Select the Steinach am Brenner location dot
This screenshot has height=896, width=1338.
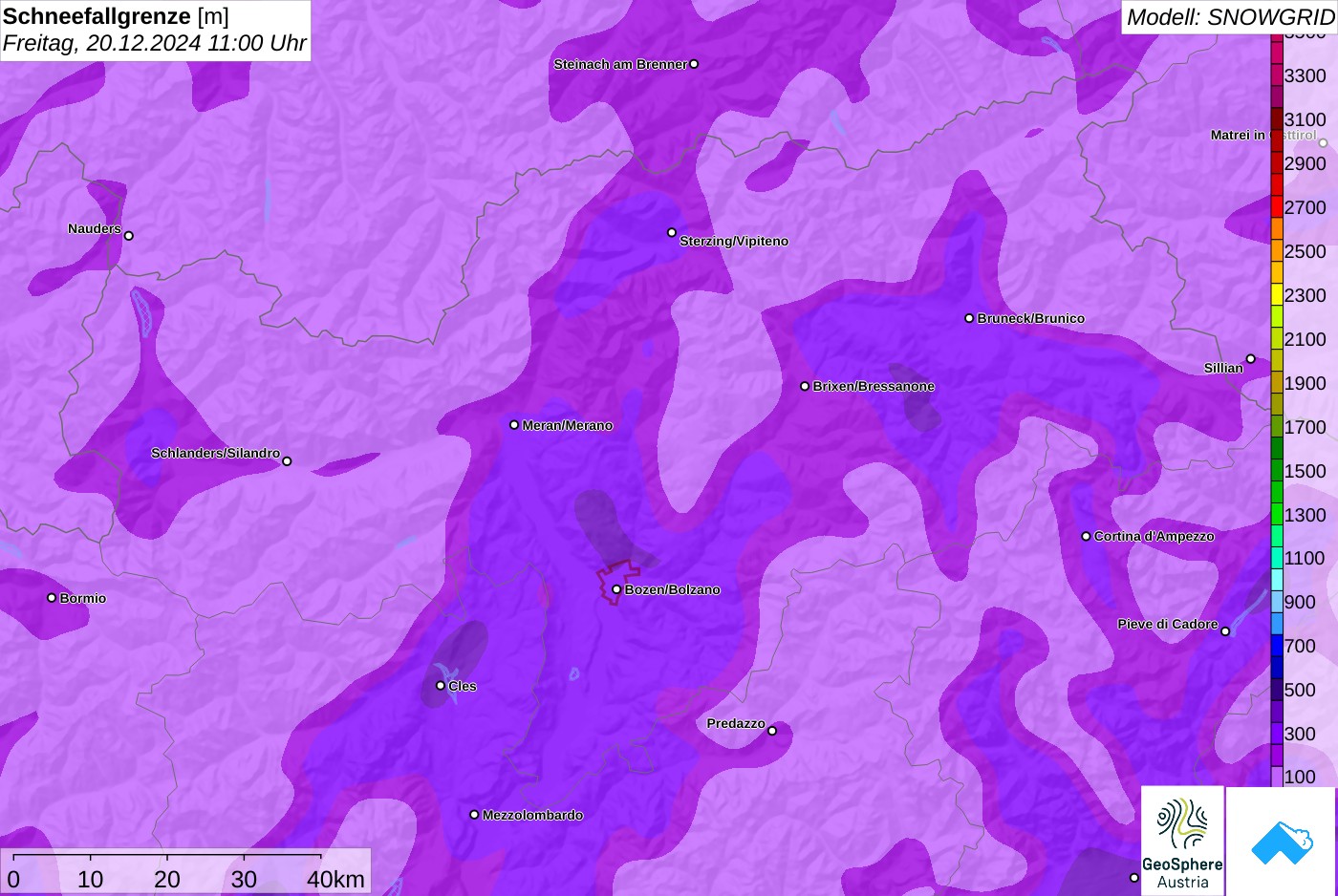pos(694,64)
